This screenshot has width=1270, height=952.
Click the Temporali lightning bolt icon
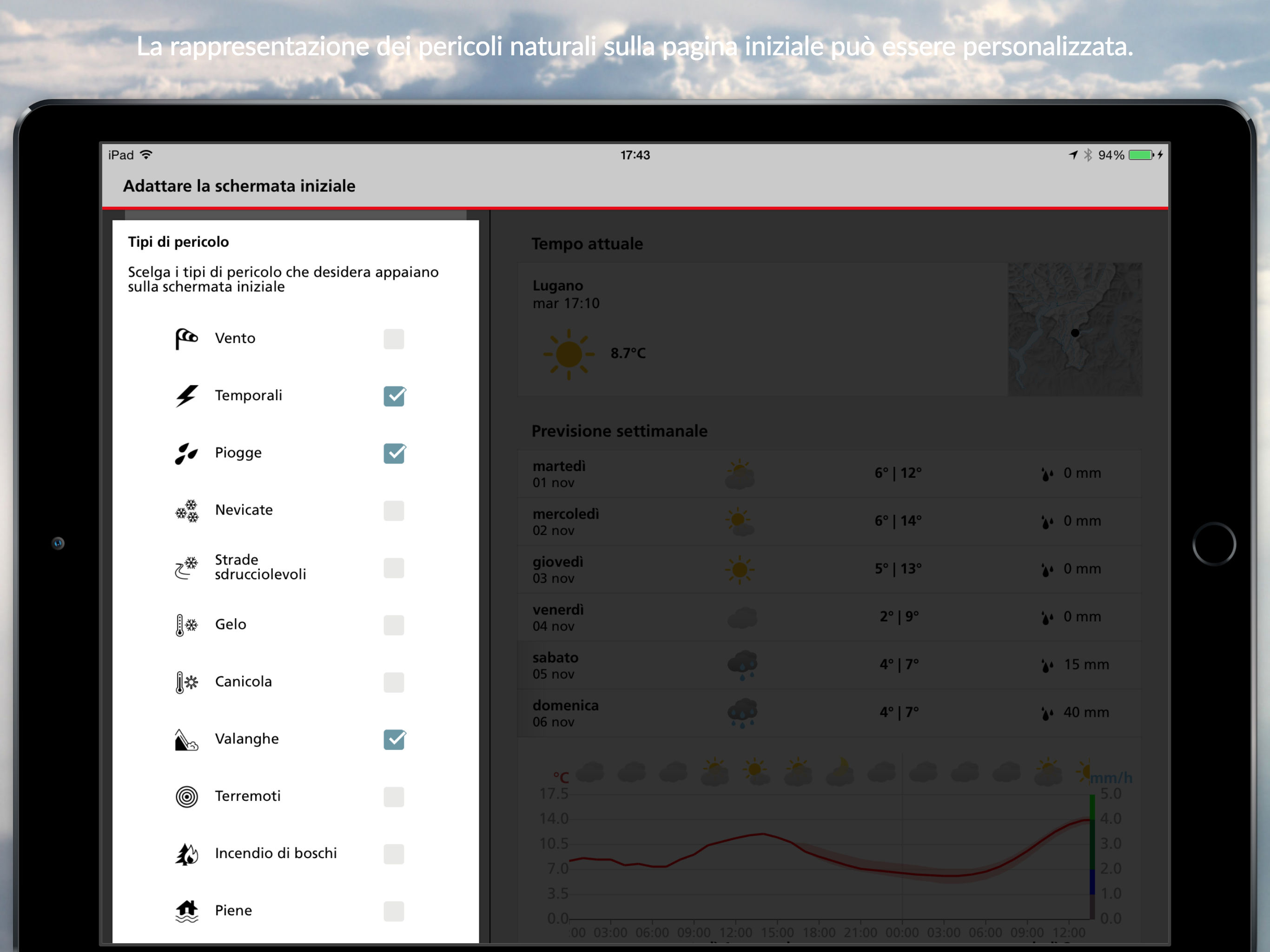pyautogui.click(x=186, y=396)
